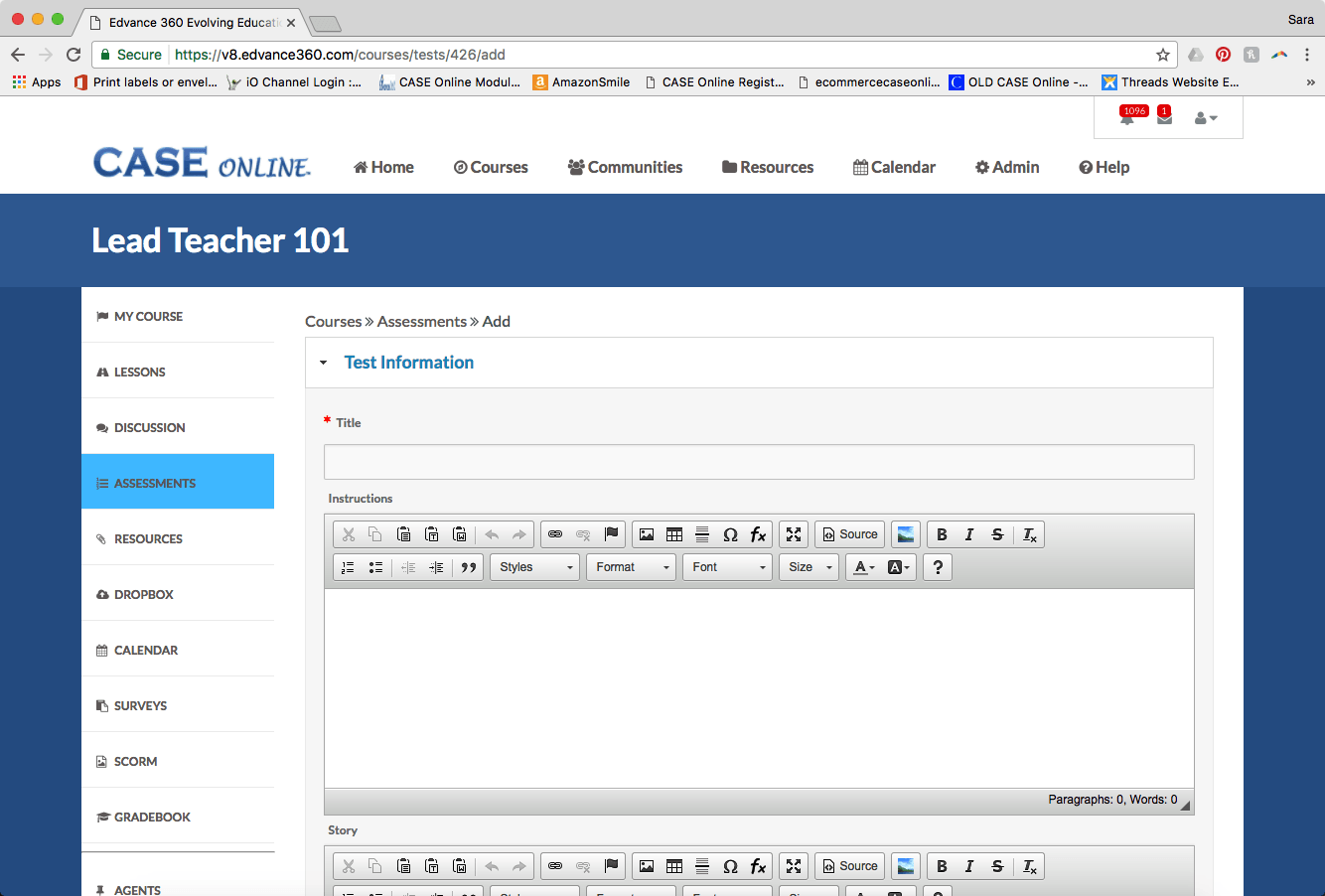Viewport: 1325px width, 896px height.
Task: Collapse the Test Information section
Action: 323,363
